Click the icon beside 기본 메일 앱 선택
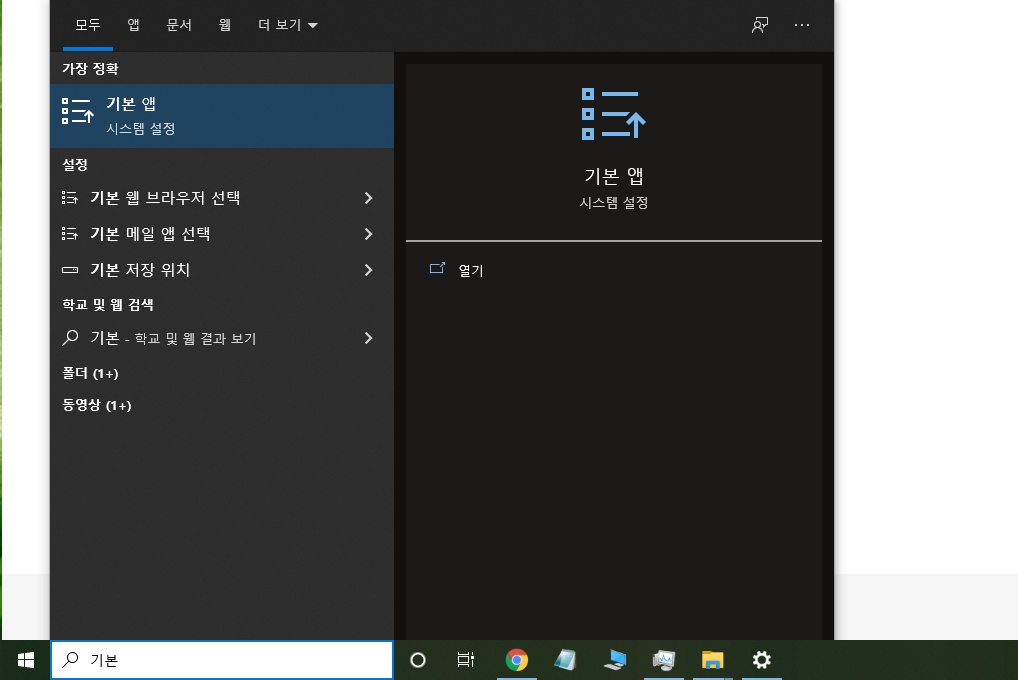The height and width of the screenshot is (680, 1018). pos(69,234)
